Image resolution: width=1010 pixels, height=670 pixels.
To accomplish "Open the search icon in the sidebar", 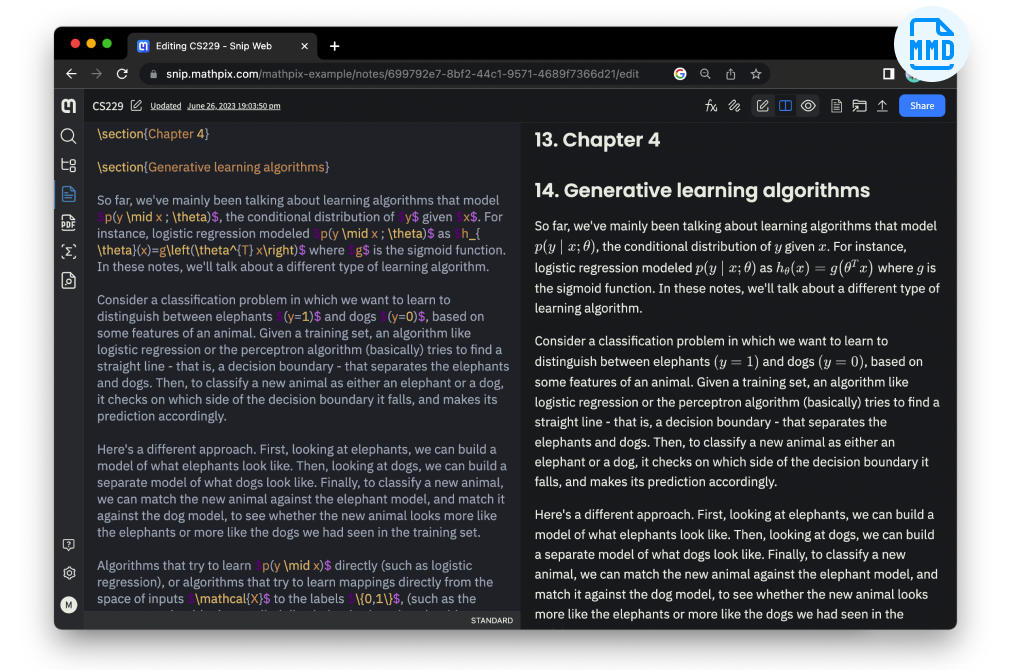I will (x=68, y=136).
